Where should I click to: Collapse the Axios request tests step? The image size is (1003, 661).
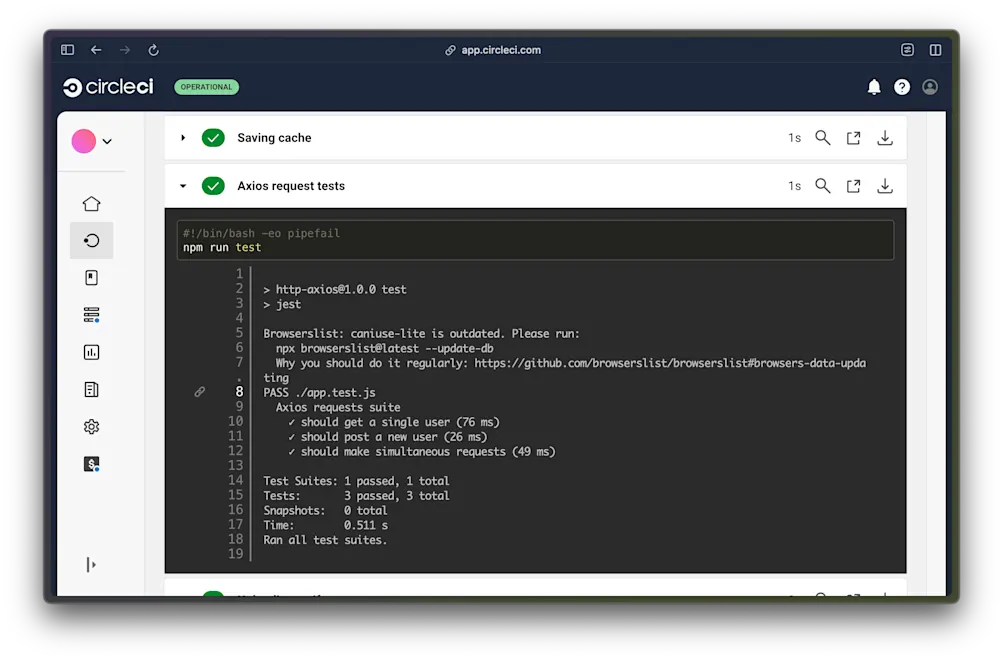click(183, 186)
